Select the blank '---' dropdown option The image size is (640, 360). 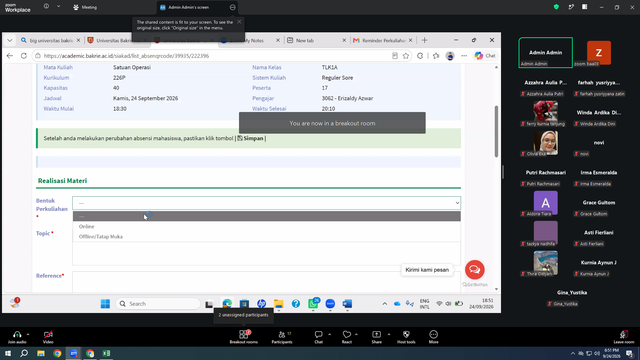[x=267, y=216]
